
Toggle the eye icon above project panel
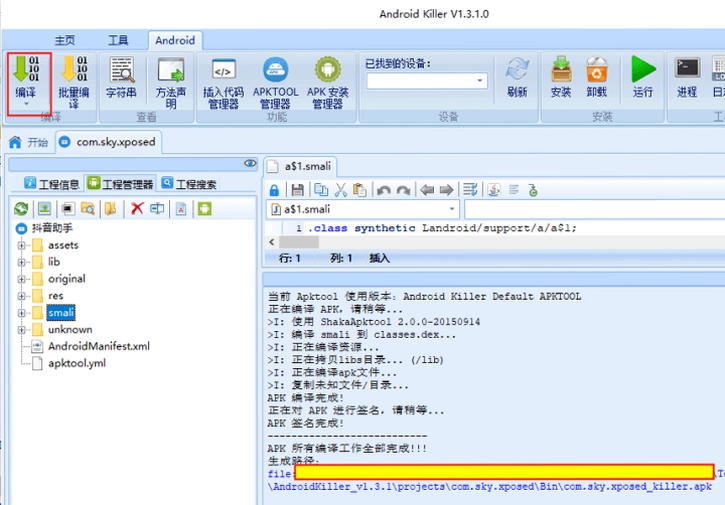coord(250,163)
